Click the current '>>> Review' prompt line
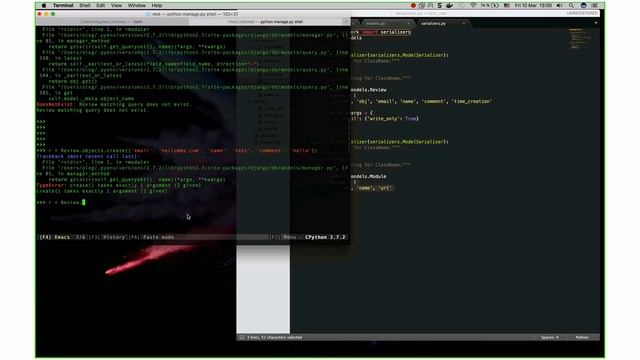The height and width of the screenshot is (360, 640). pyautogui.click(x=61, y=202)
